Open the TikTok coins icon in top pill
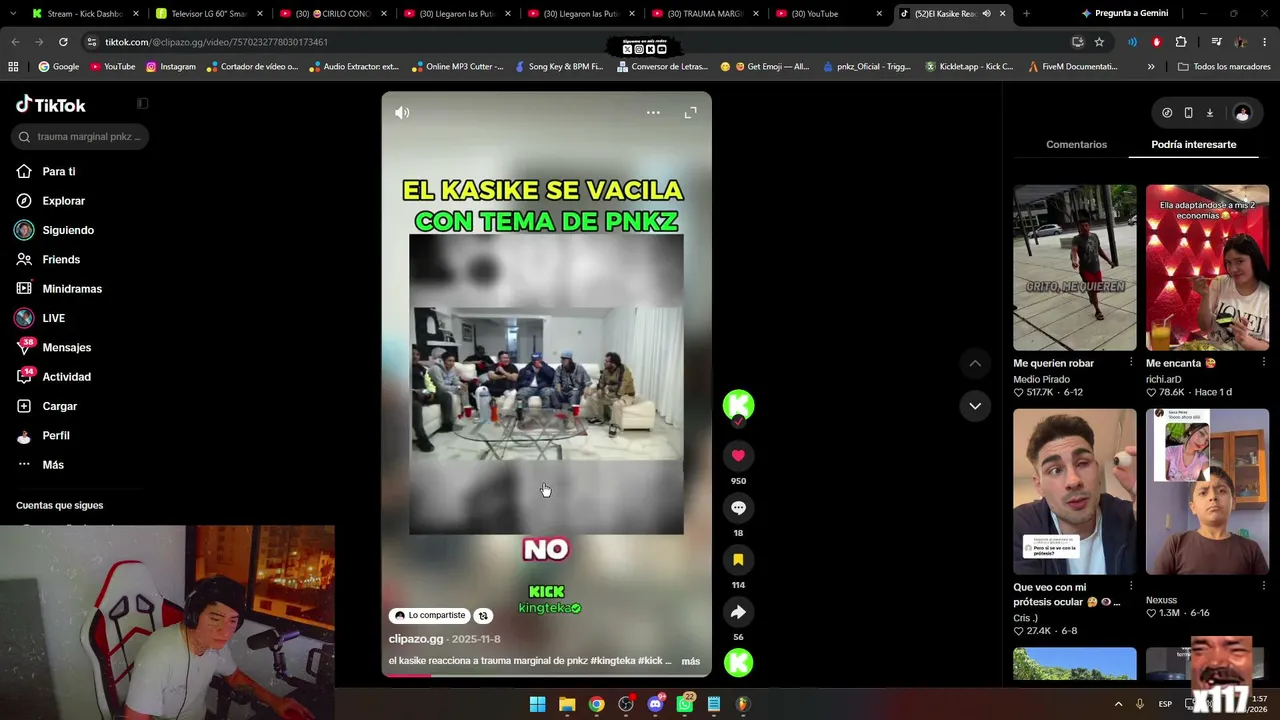 coord(1167,113)
